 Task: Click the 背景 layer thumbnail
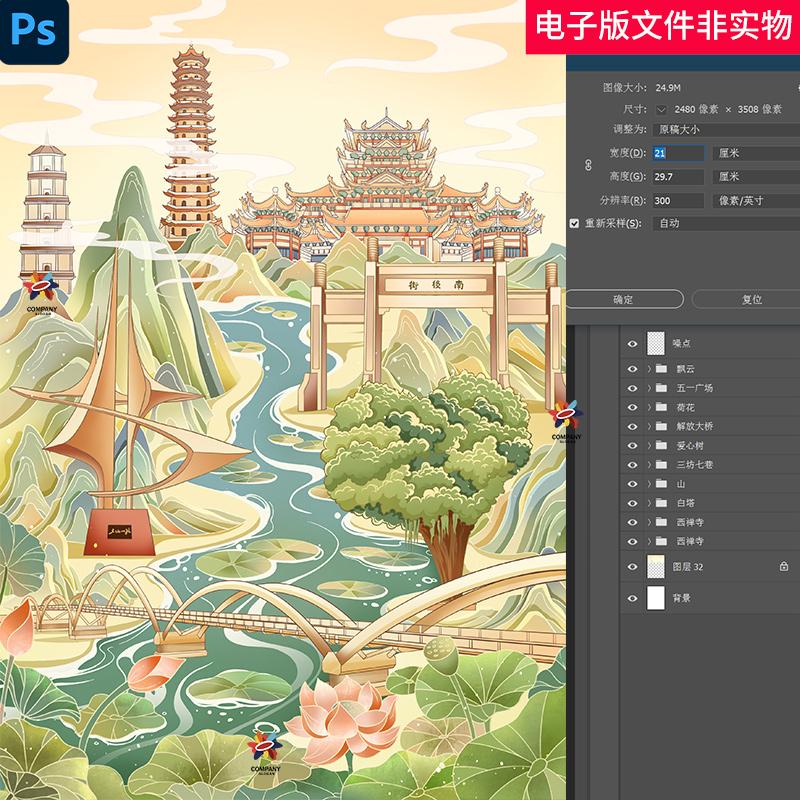click(x=656, y=598)
